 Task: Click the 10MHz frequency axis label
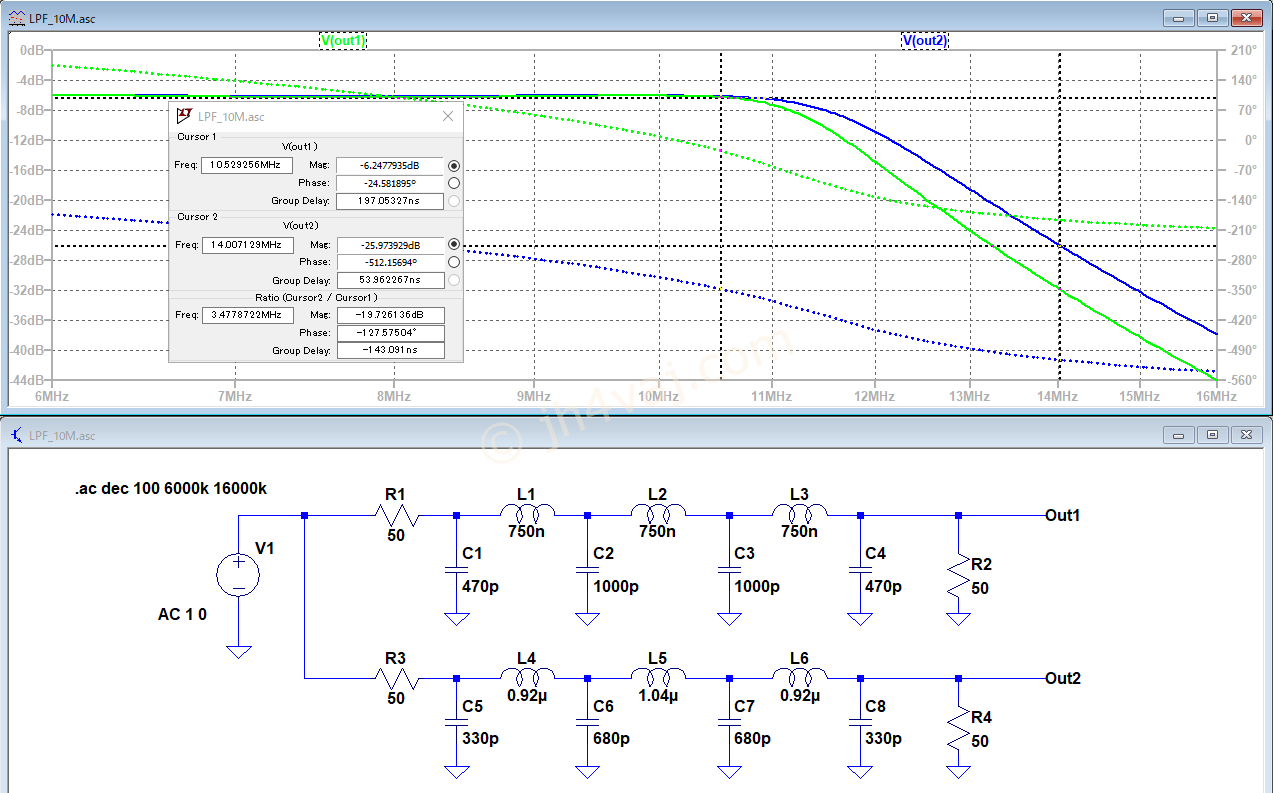coord(658,397)
